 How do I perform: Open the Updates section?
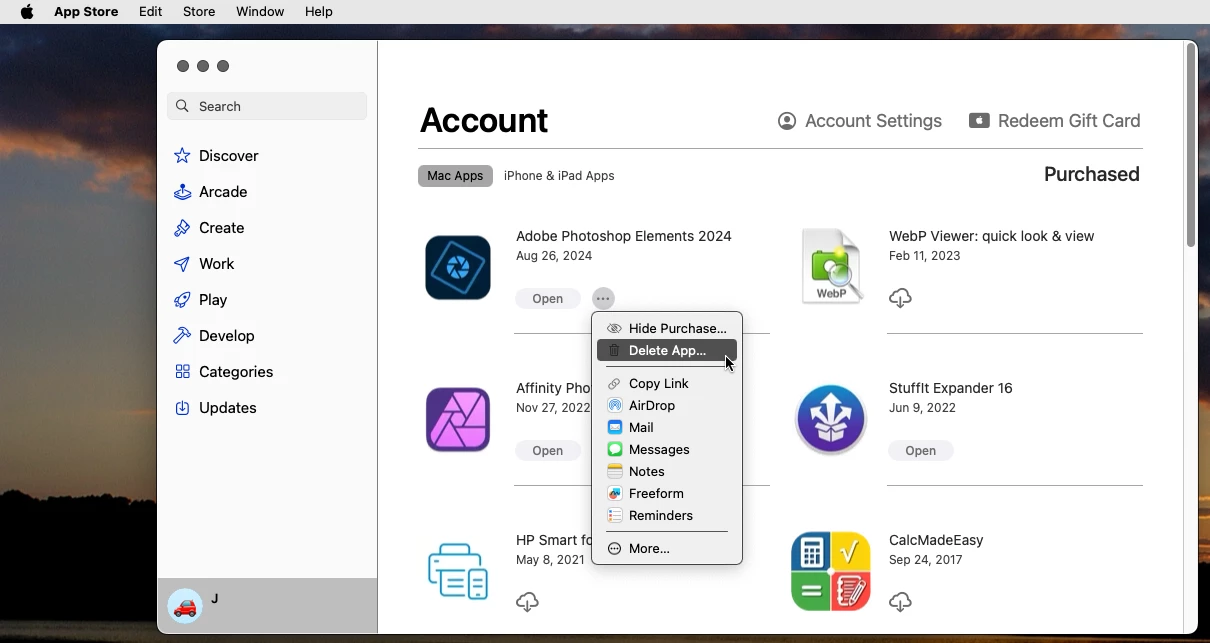point(215,408)
